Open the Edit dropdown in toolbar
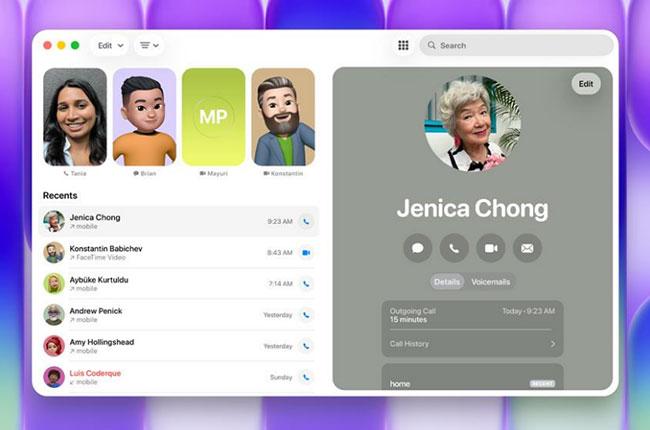The width and height of the screenshot is (650, 430). [108, 45]
